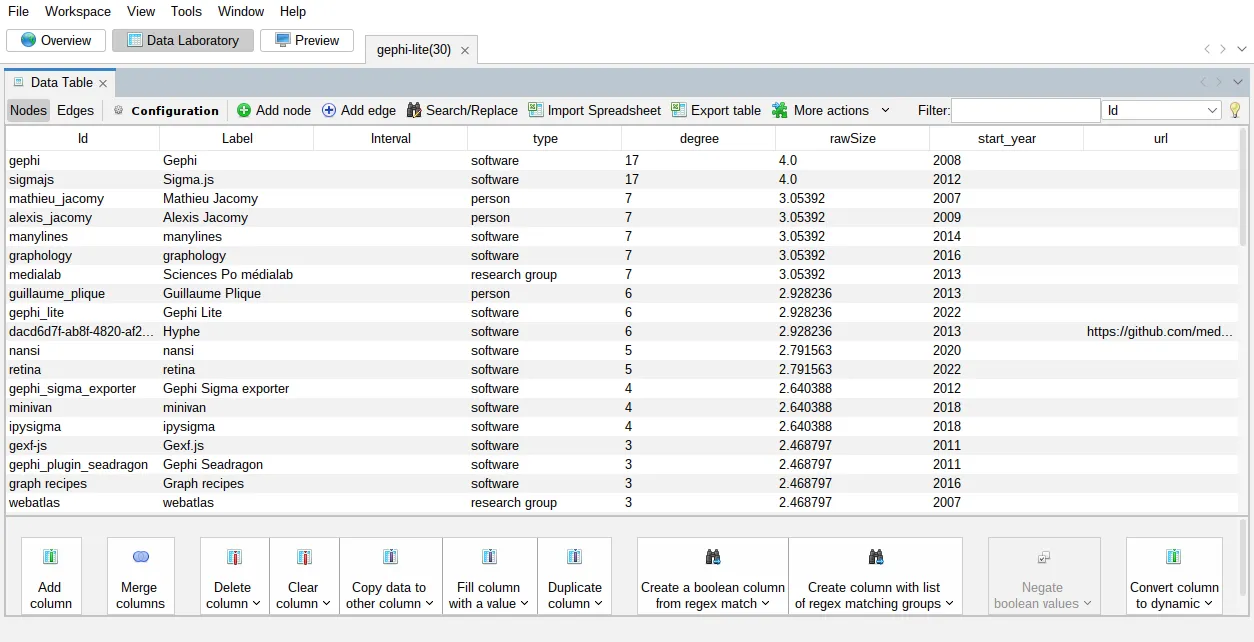
Task: Click the Filter text input field
Action: click(x=1025, y=111)
